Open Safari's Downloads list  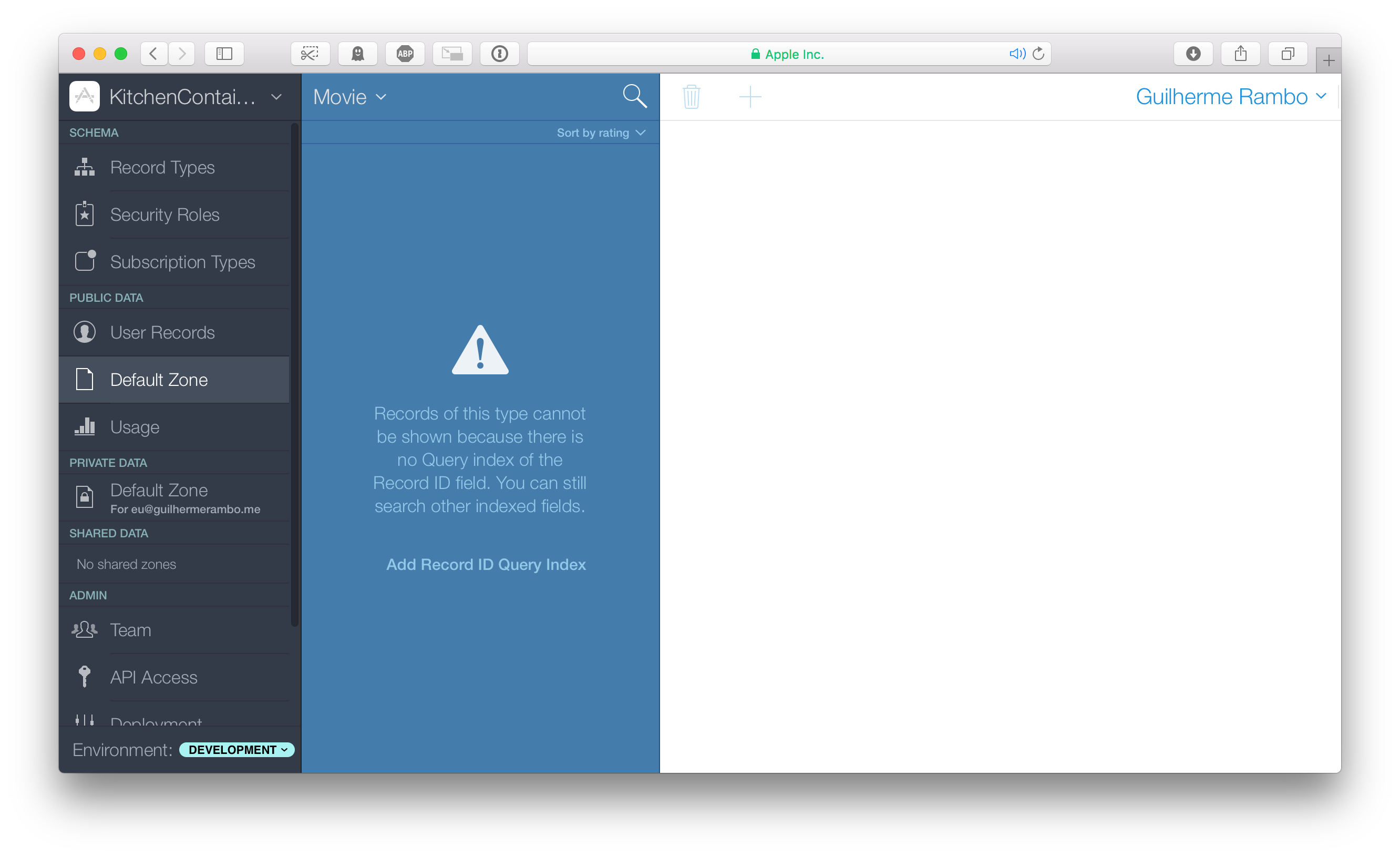point(1193,54)
